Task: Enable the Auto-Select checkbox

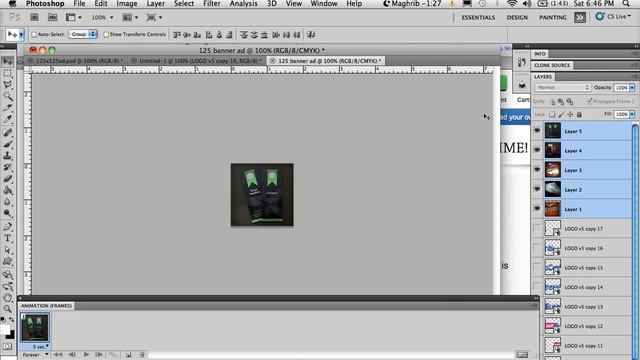Action: pyautogui.click(x=34, y=35)
